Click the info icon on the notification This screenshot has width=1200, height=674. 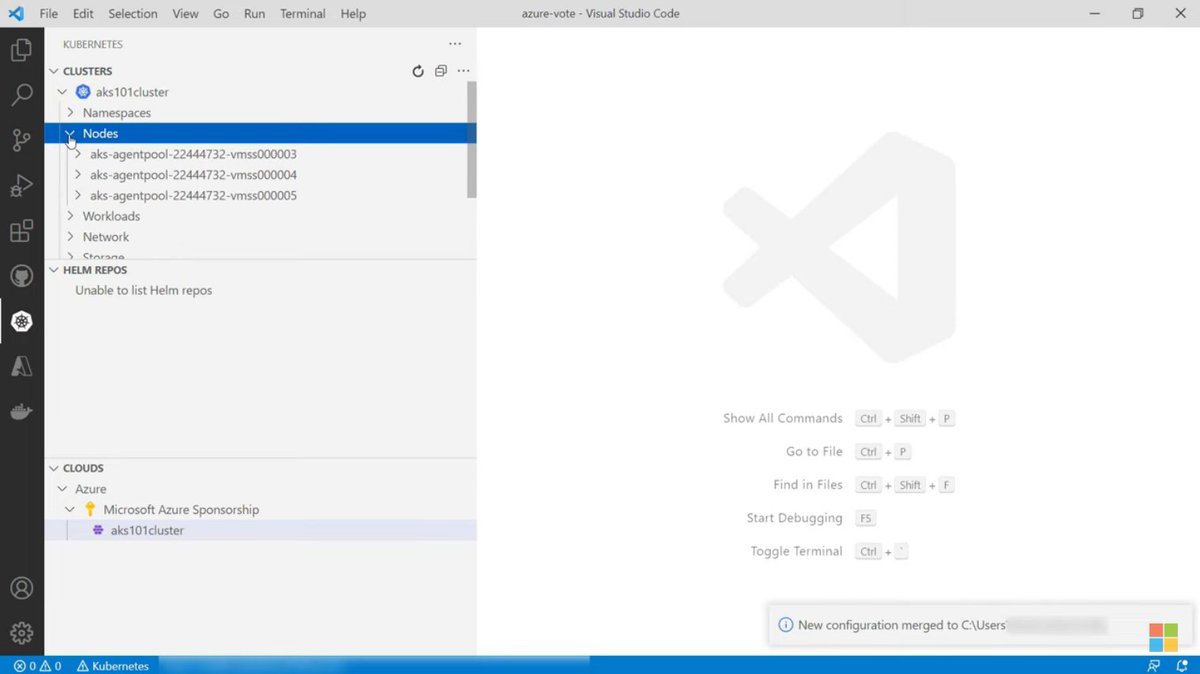coord(786,625)
